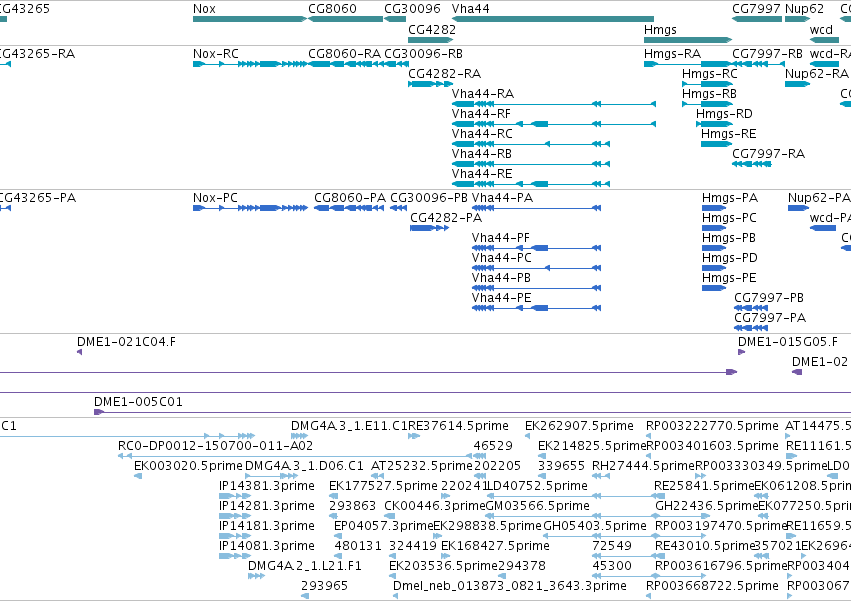Select the Vha44-PA protein label

pos(503,198)
